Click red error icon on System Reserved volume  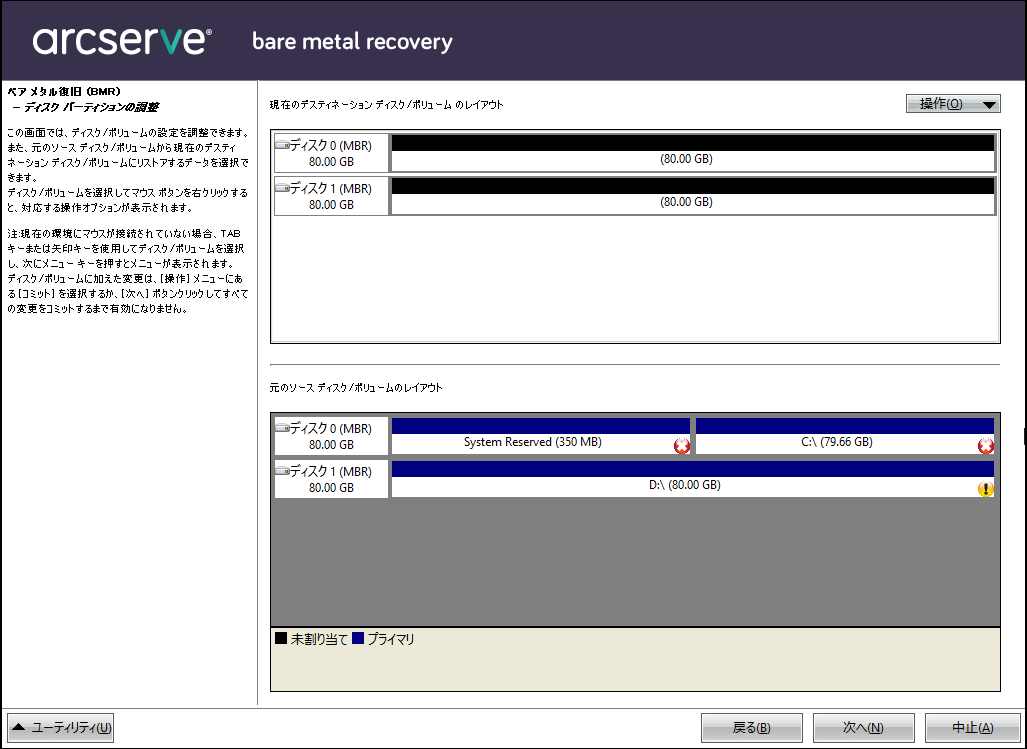click(682, 446)
